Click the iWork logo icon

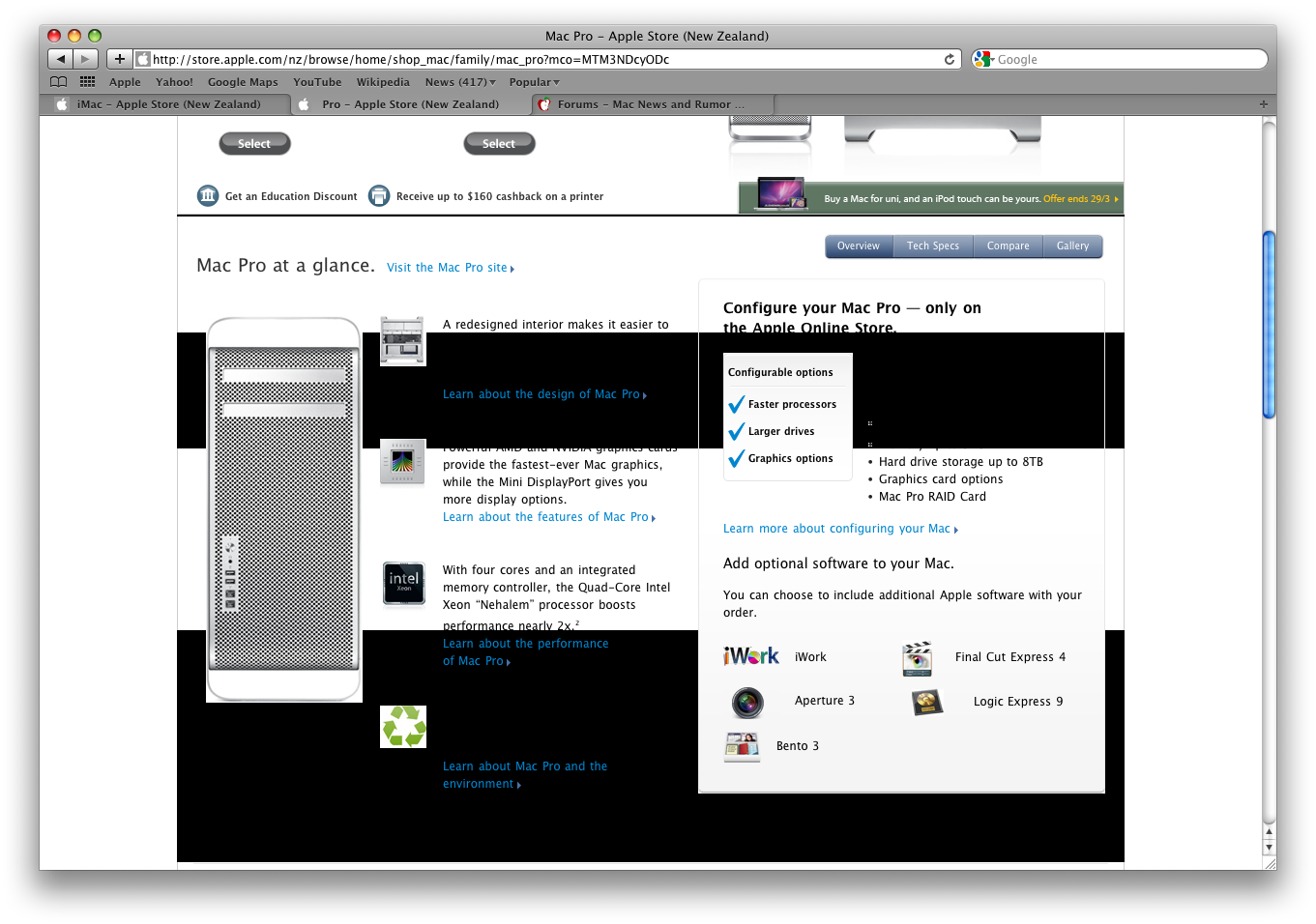point(751,656)
